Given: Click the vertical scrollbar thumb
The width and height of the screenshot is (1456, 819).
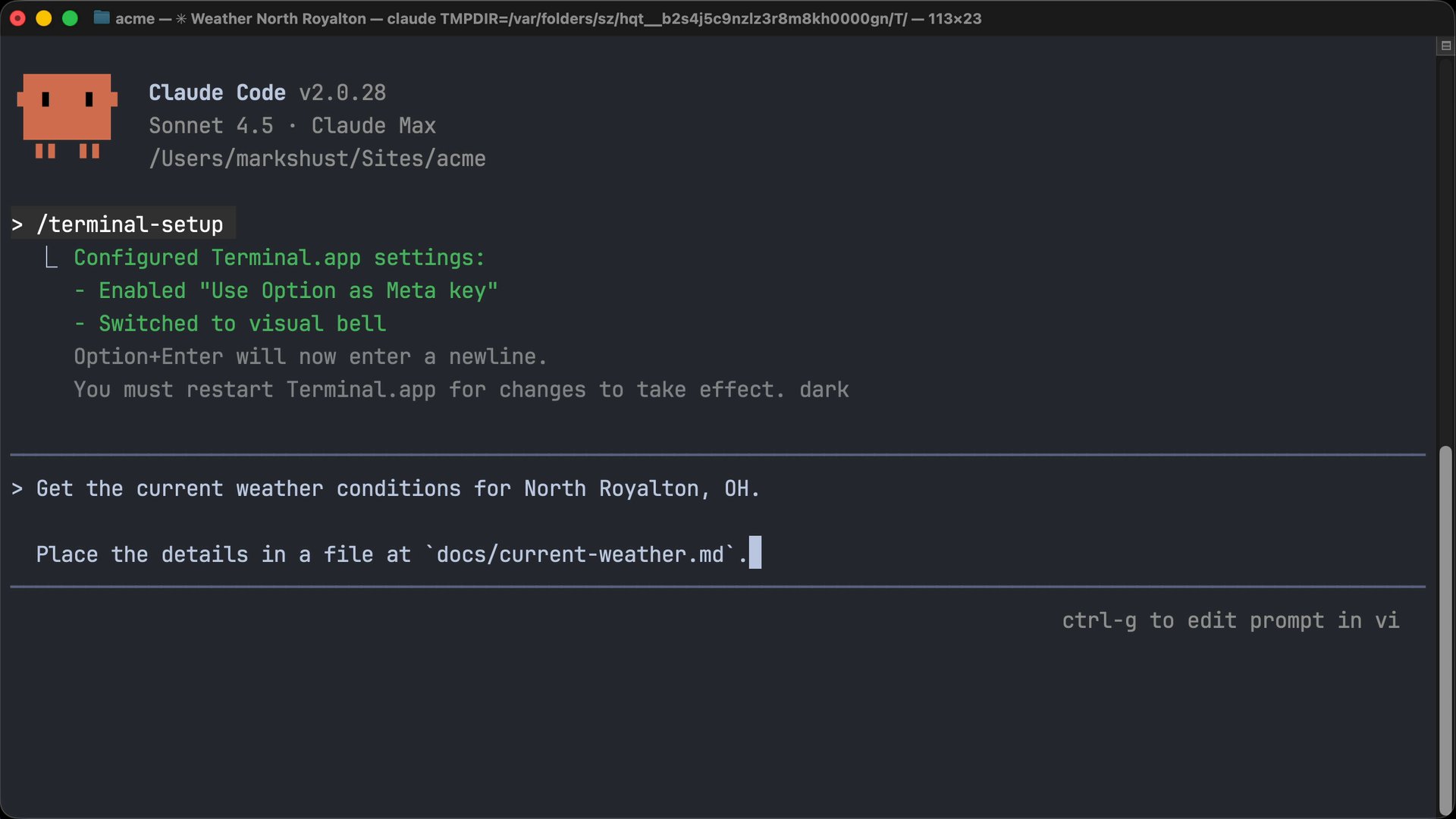Looking at the screenshot, I should coord(1445,629).
